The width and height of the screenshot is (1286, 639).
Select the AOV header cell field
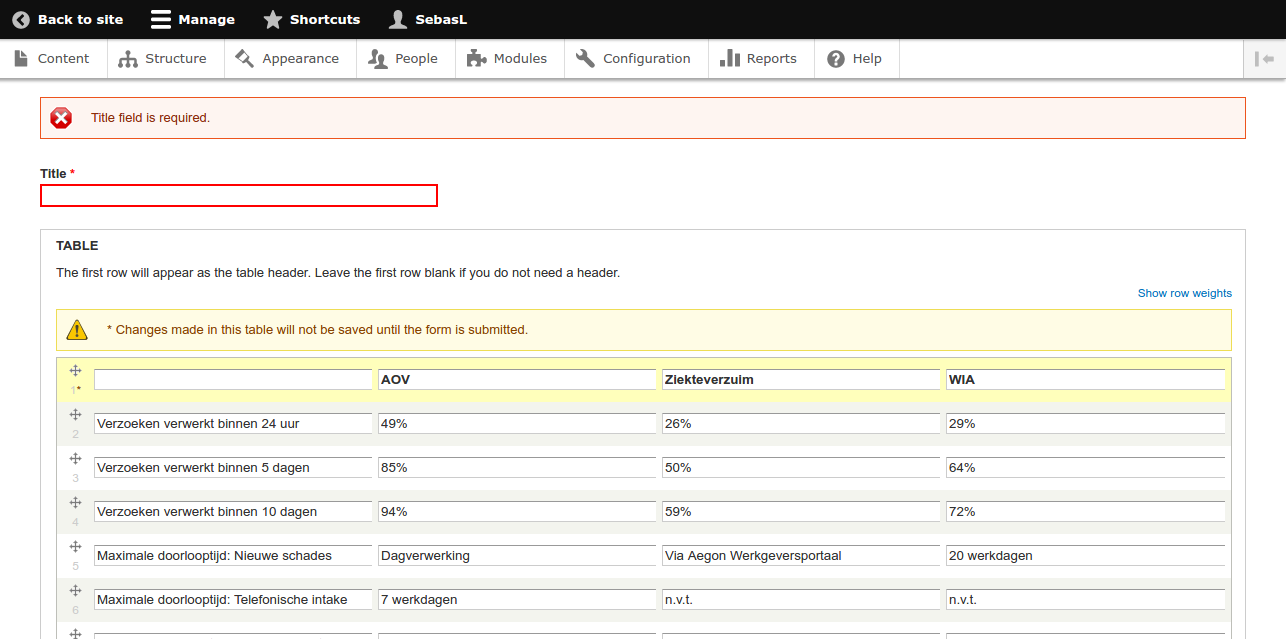(x=516, y=380)
